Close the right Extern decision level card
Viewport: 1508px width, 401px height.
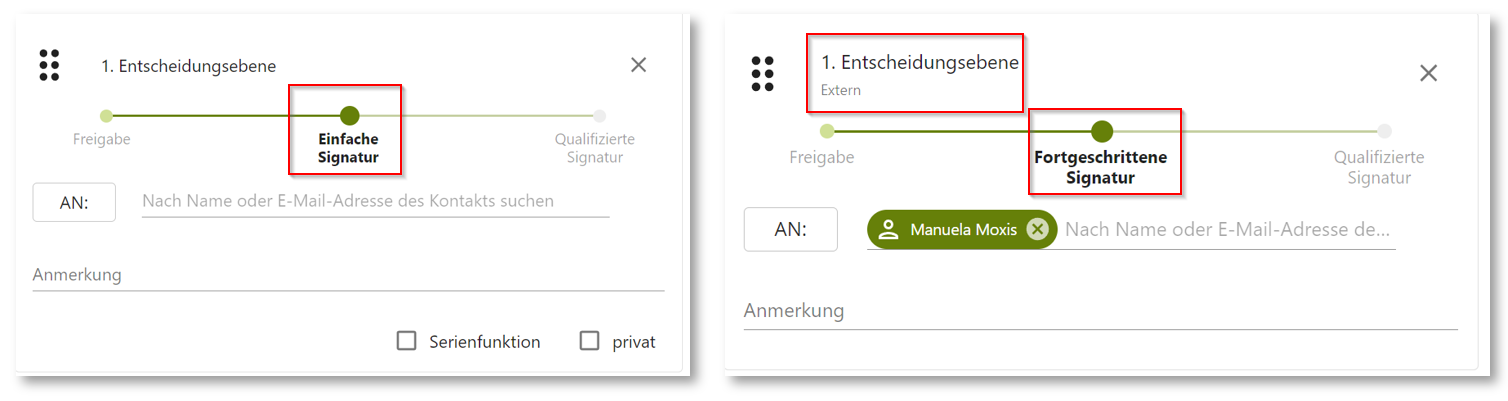1429,73
